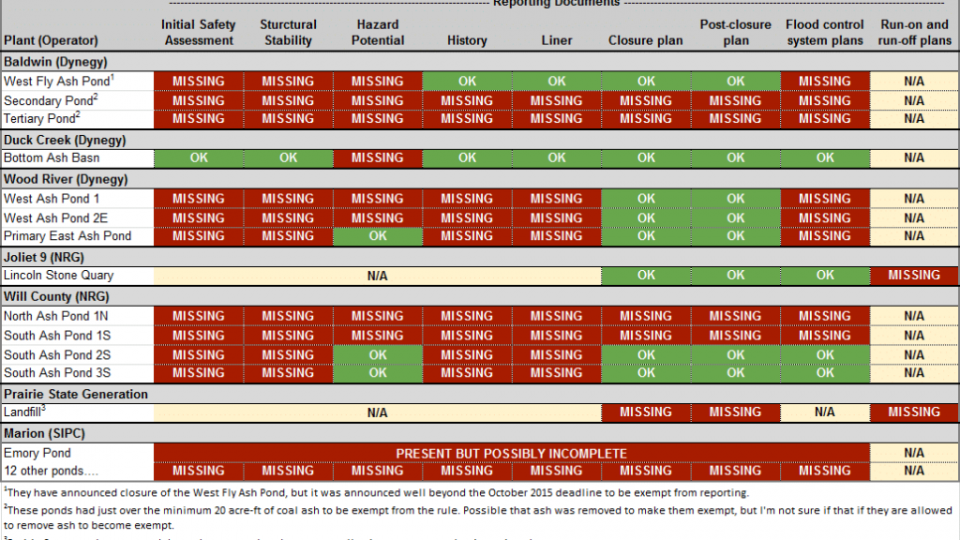Click the 'Post-closure plan' column header
The image size is (960, 540).
click(735, 32)
